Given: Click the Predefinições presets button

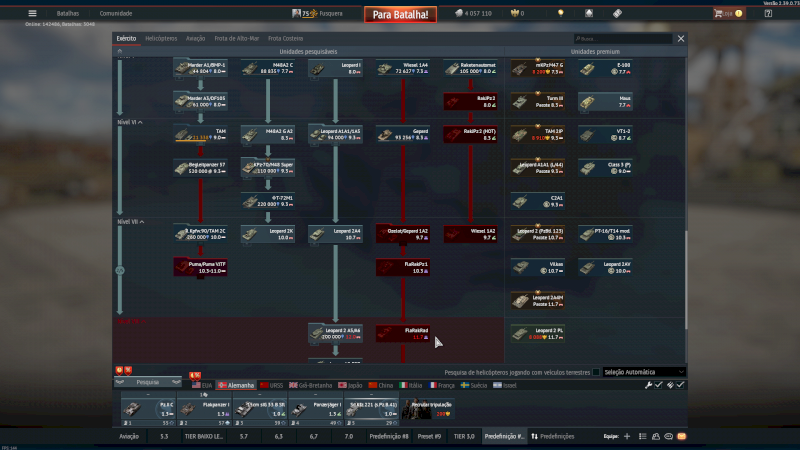Looking at the screenshot, I should coord(553,437).
